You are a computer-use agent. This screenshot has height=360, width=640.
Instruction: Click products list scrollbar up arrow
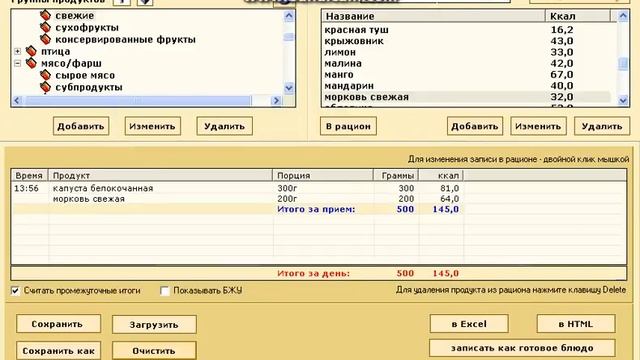[623, 16]
